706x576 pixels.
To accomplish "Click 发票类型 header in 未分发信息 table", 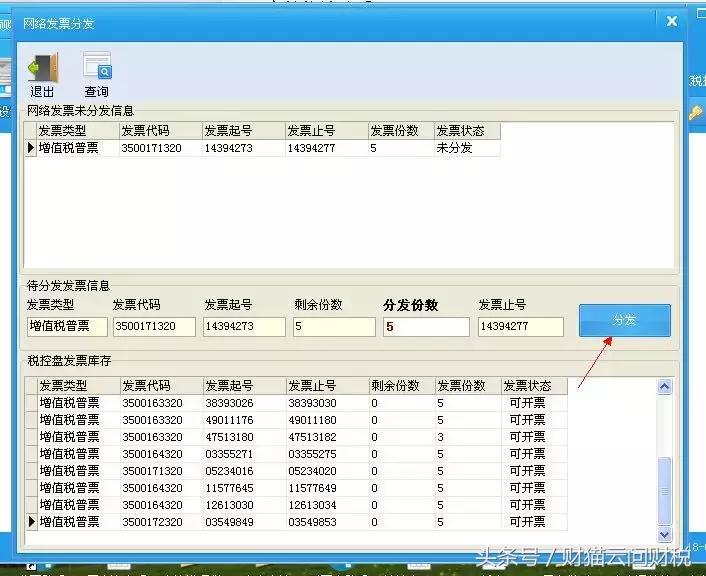I will 78,131.
